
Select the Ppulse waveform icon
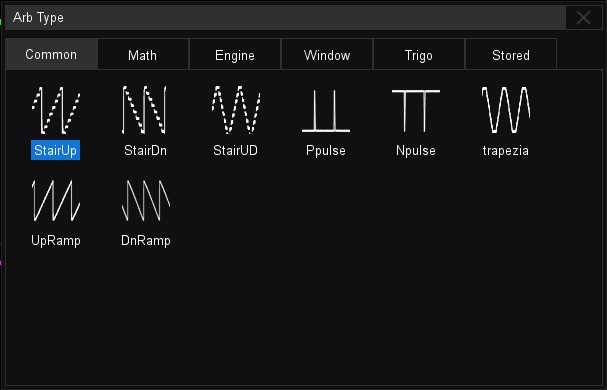326,111
